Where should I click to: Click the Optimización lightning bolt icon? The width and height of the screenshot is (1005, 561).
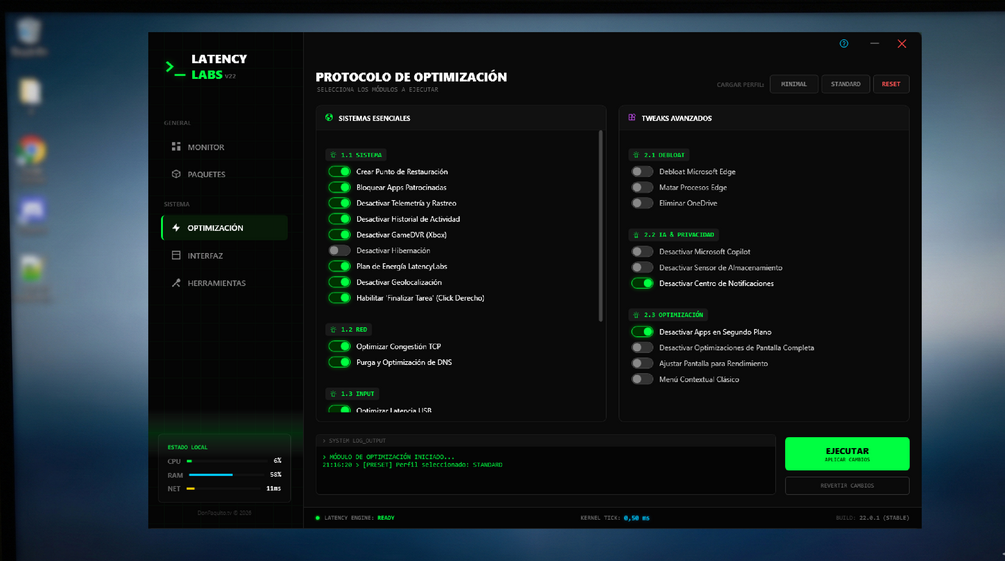tap(176, 228)
